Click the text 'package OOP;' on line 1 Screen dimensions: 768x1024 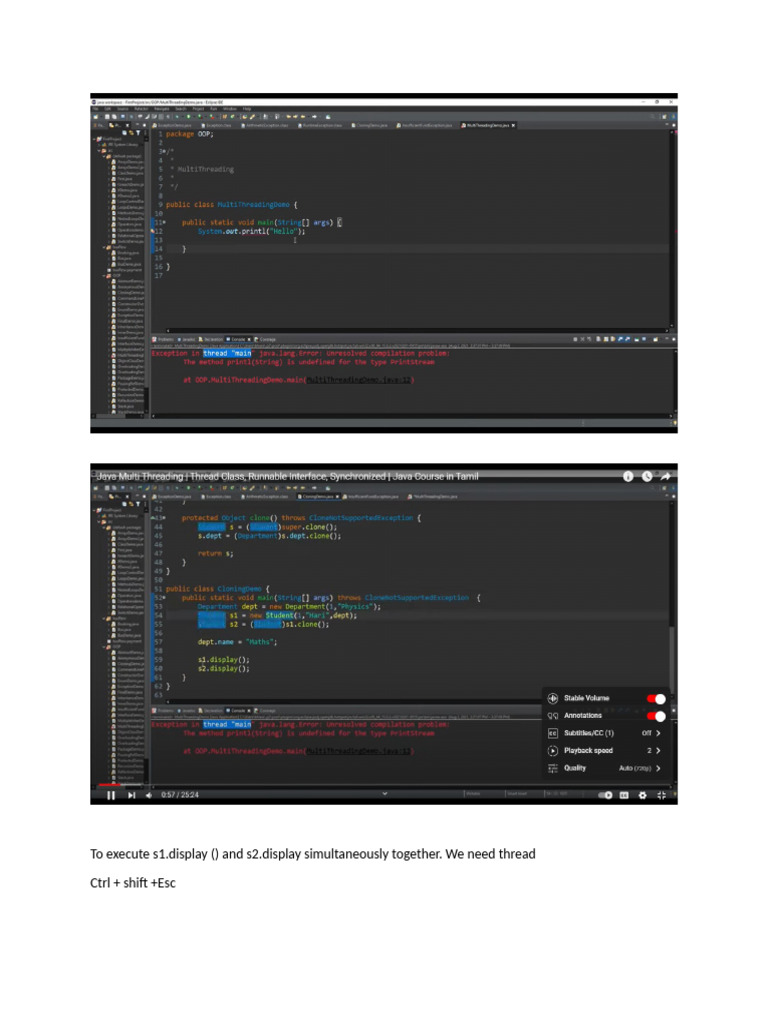189,134
